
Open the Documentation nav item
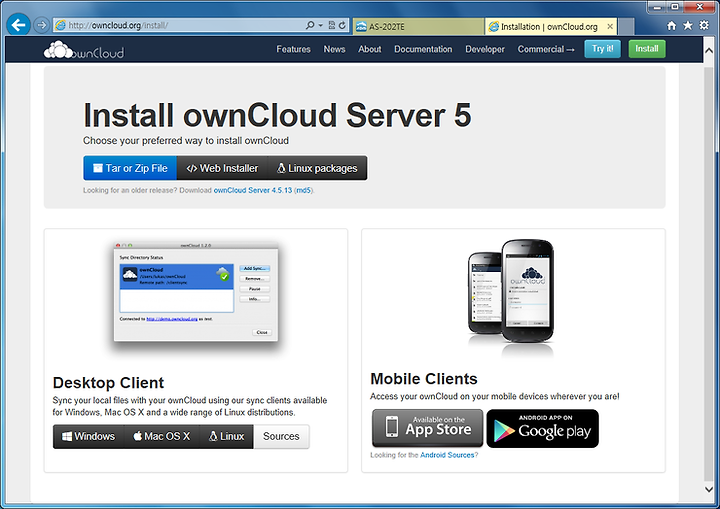click(423, 49)
